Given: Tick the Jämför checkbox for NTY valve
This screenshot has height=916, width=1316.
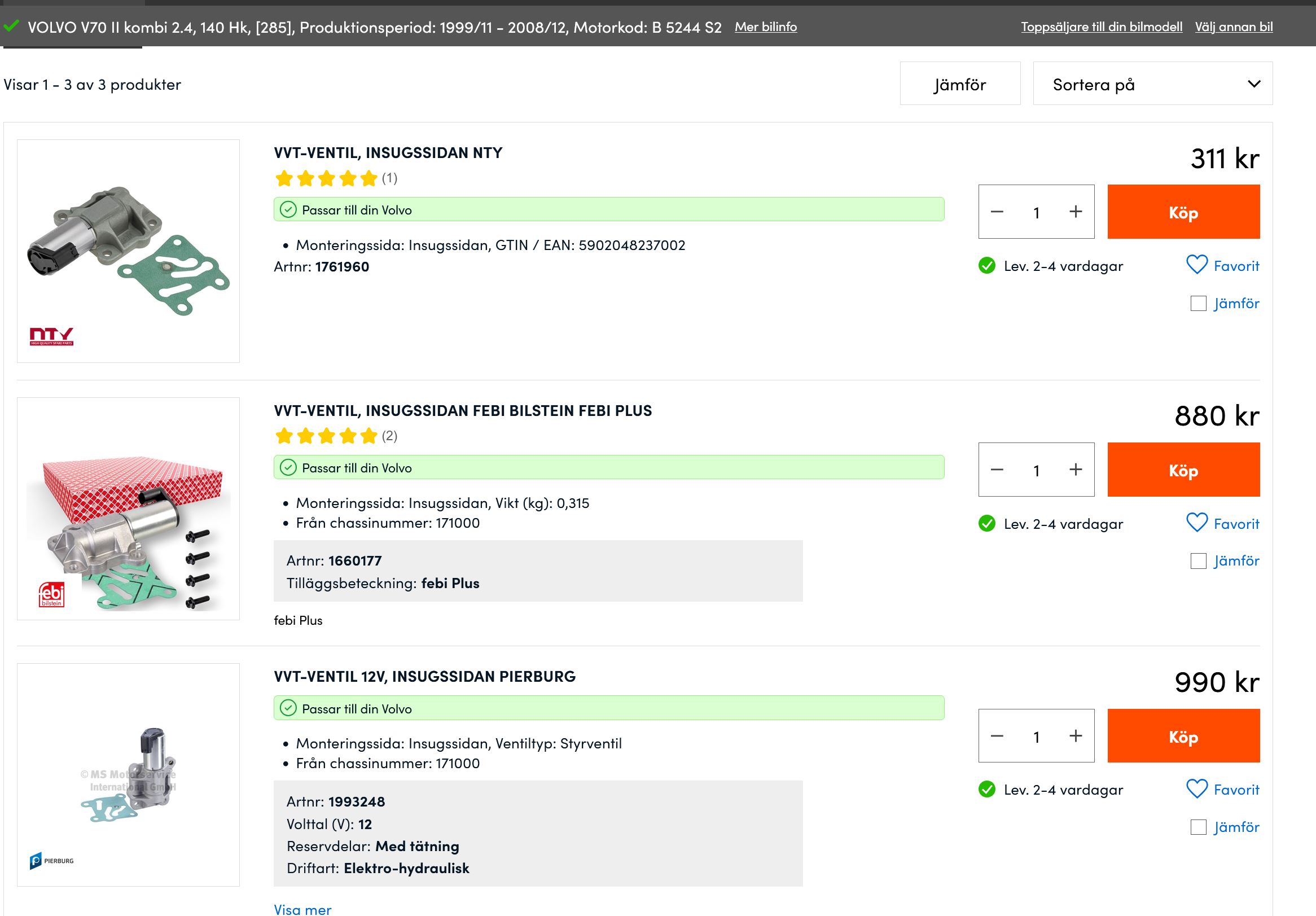Looking at the screenshot, I should [1198, 303].
